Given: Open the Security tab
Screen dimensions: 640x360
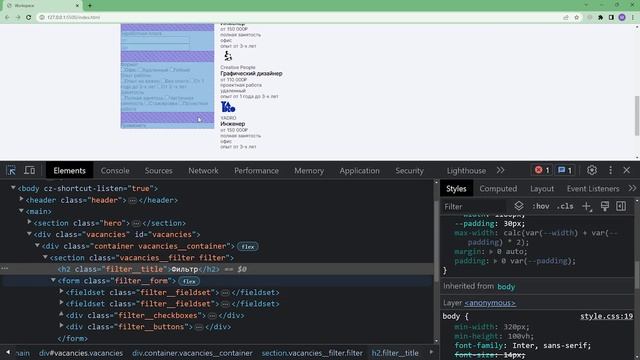Looking at the screenshot, I should (409, 171).
